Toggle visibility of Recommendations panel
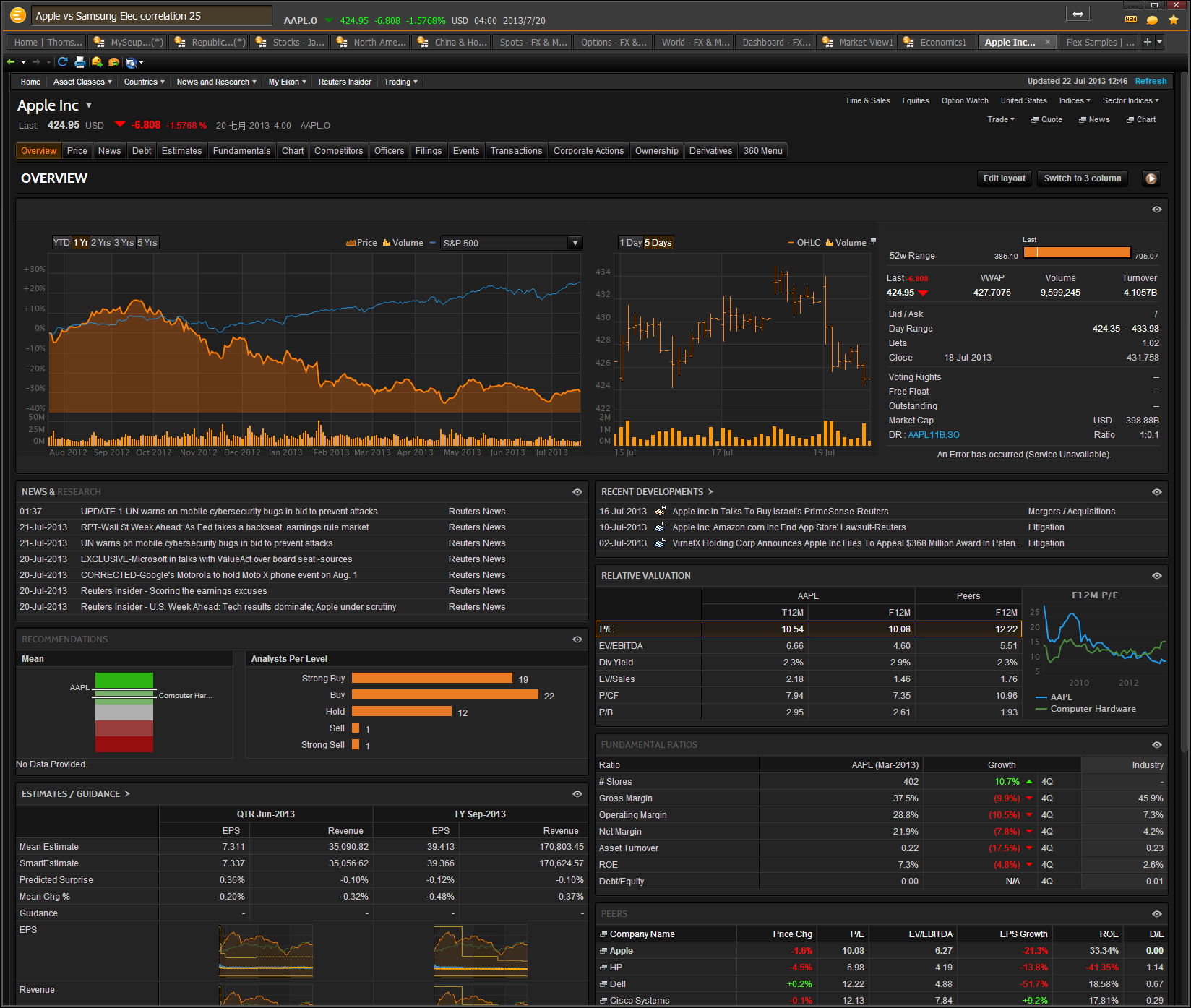The width and height of the screenshot is (1191, 1008). (577, 639)
